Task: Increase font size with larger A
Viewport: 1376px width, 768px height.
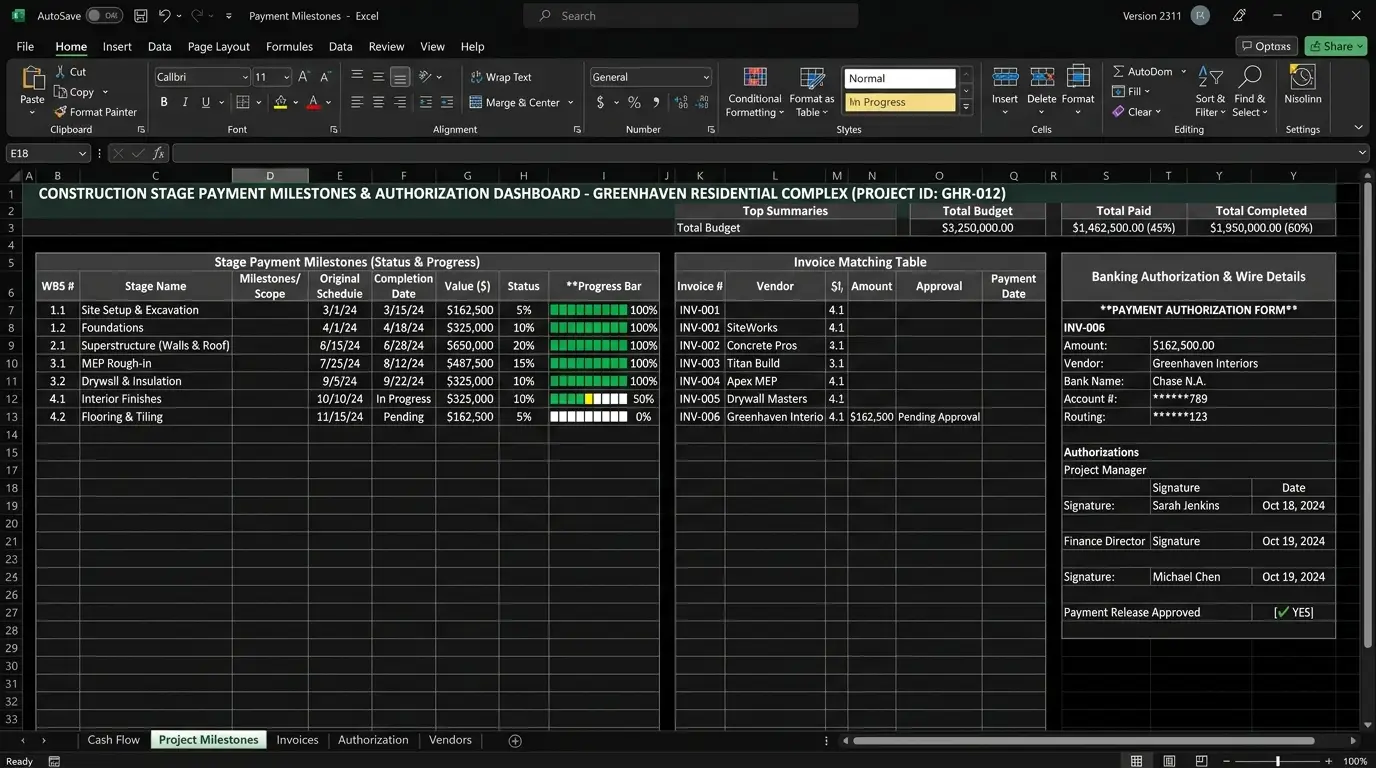Action: 304,77
